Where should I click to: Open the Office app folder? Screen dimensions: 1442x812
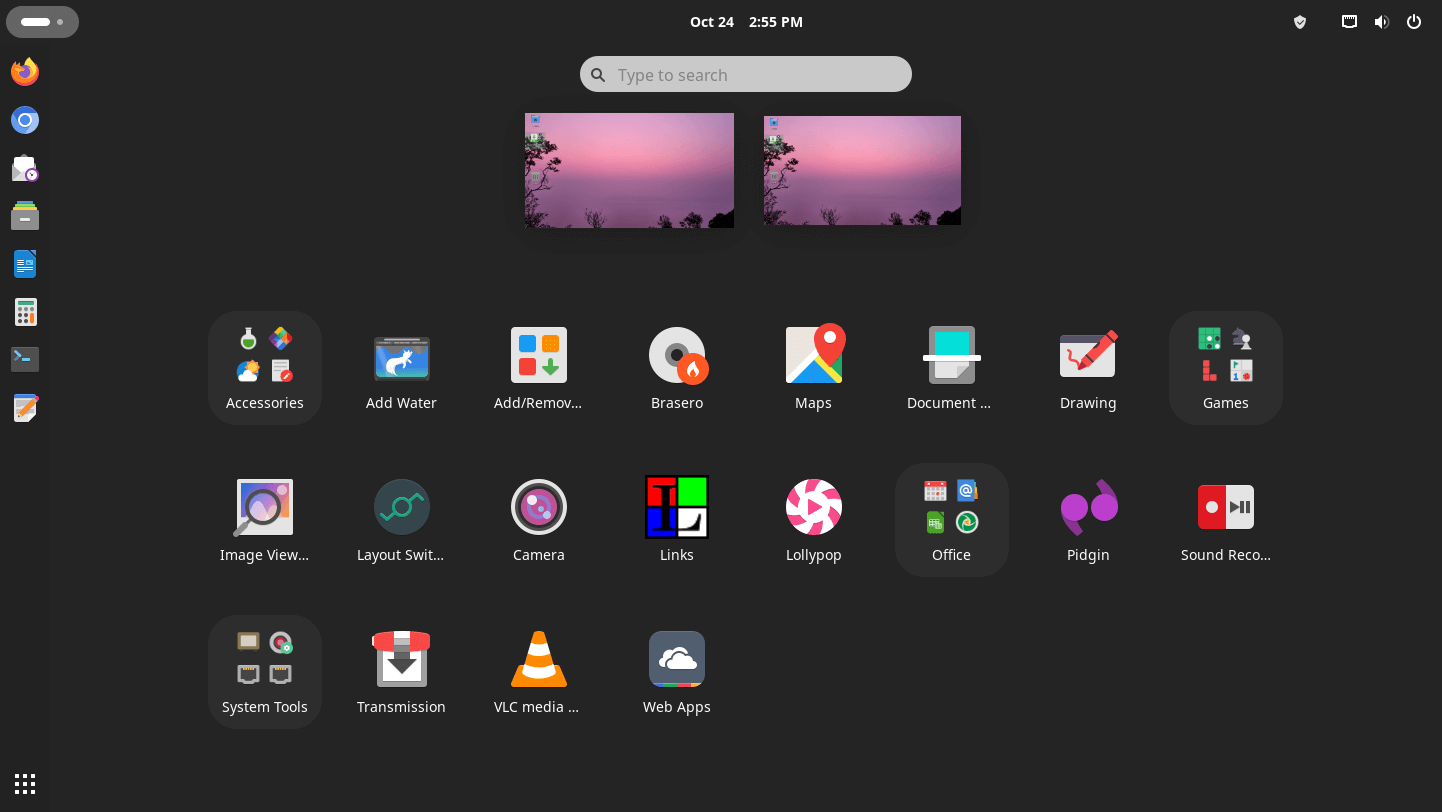pos(951,520)
